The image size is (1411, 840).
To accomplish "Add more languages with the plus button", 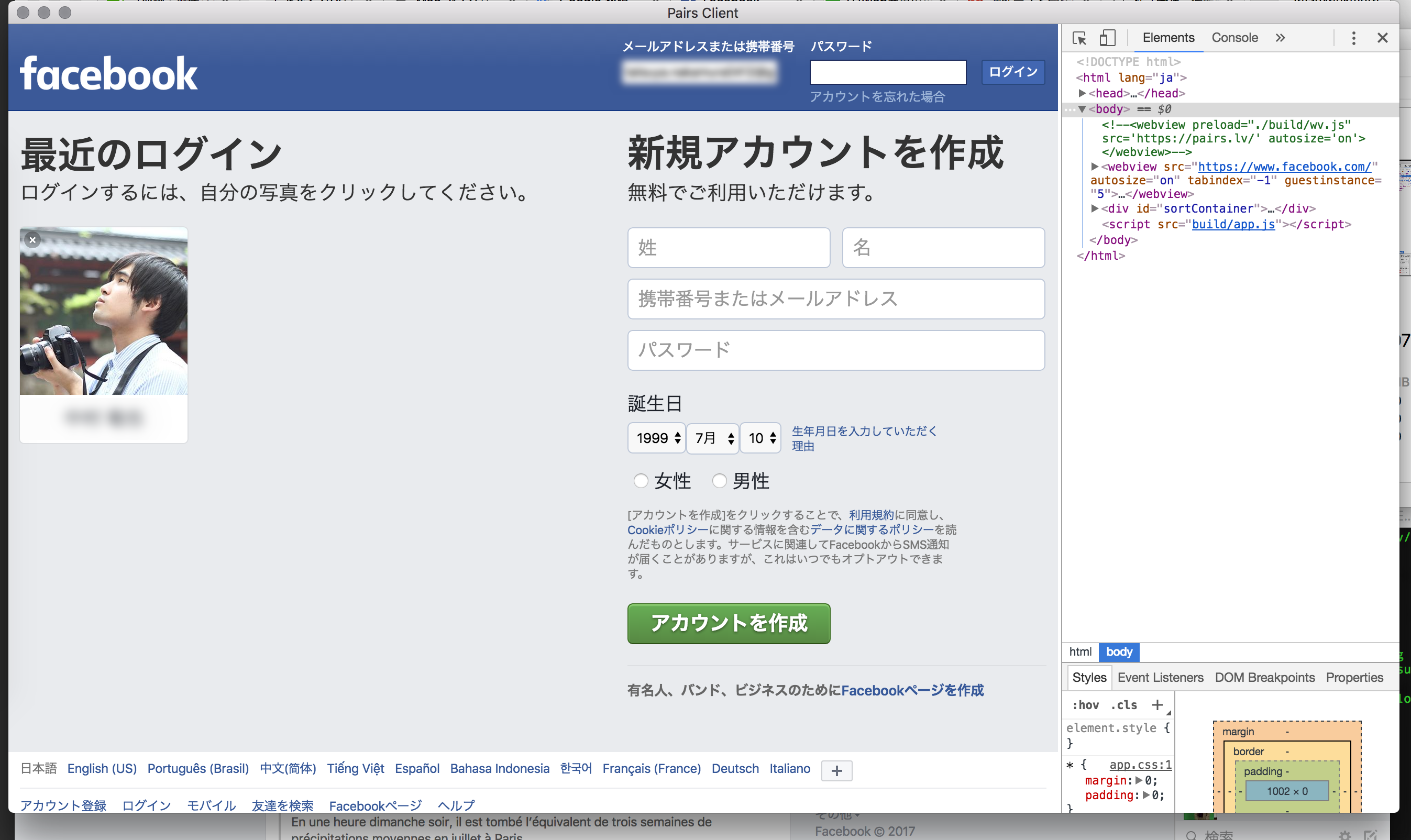I will 836,770.
